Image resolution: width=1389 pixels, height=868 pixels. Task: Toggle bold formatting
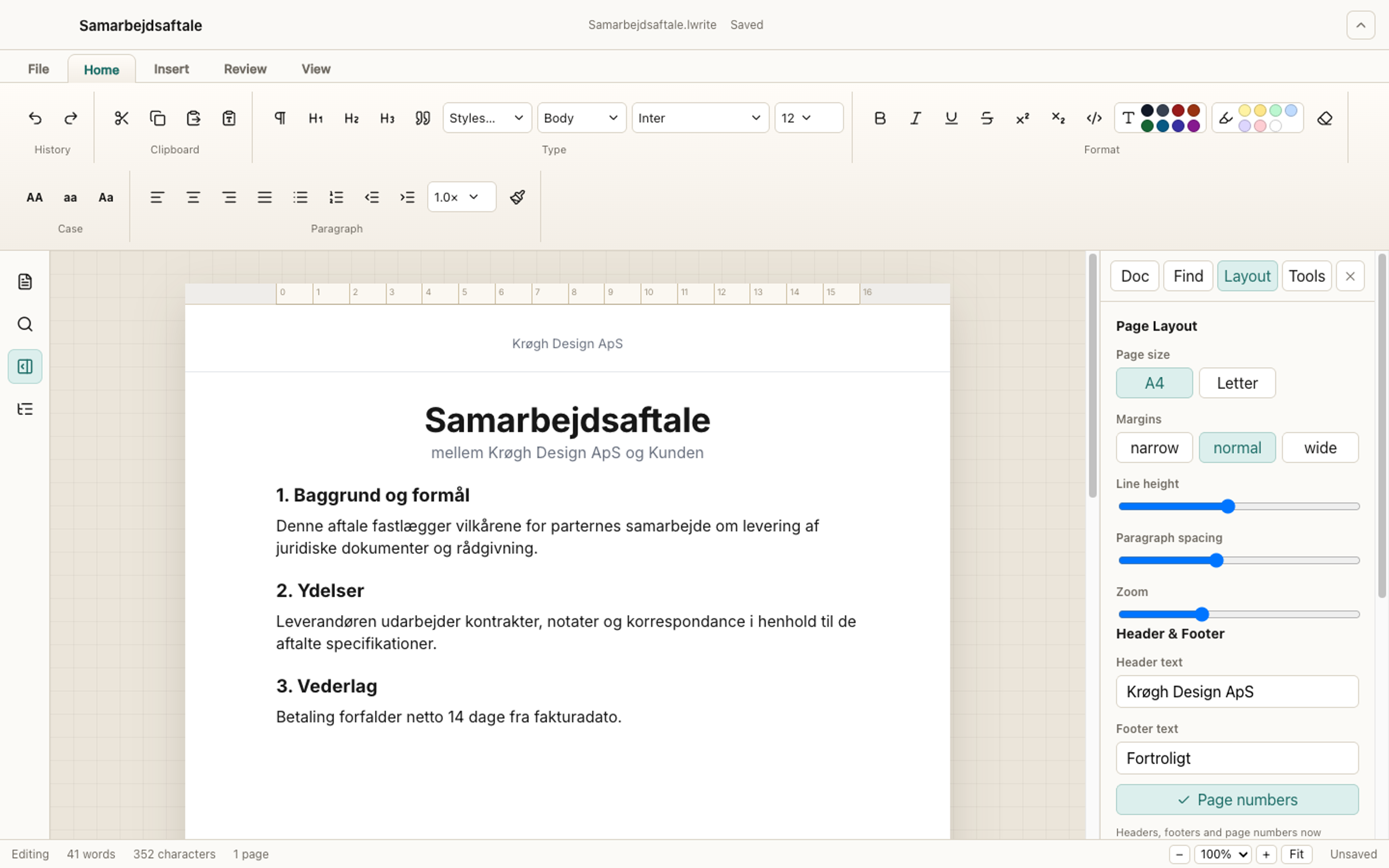(880, 118)
